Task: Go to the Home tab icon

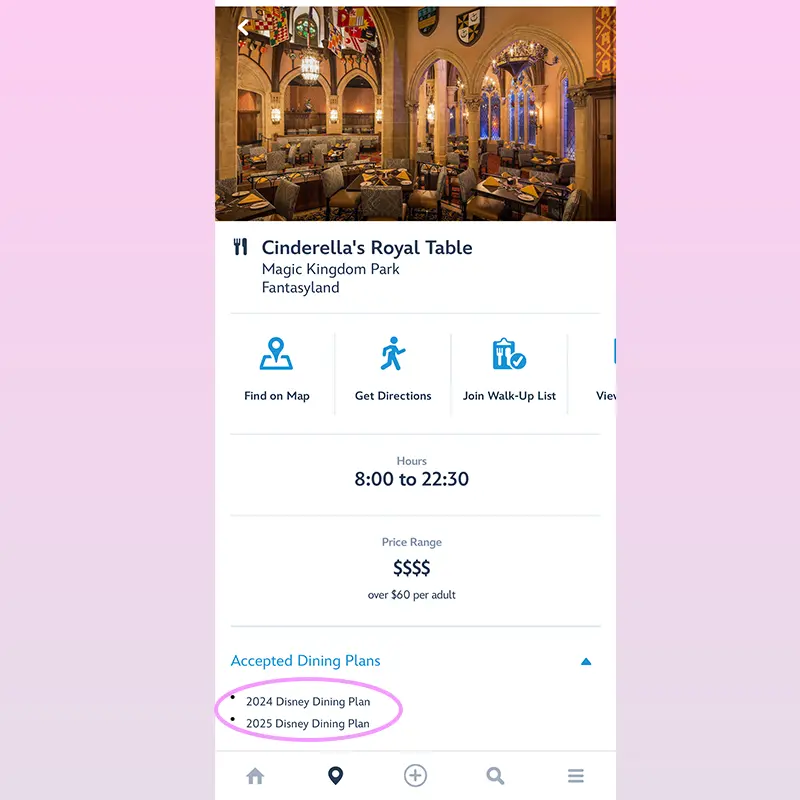Action: 255,776
